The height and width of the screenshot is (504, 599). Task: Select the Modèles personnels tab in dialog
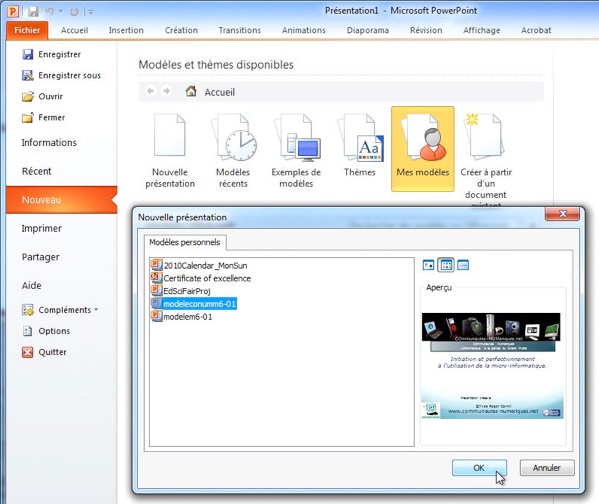[185, 242]
